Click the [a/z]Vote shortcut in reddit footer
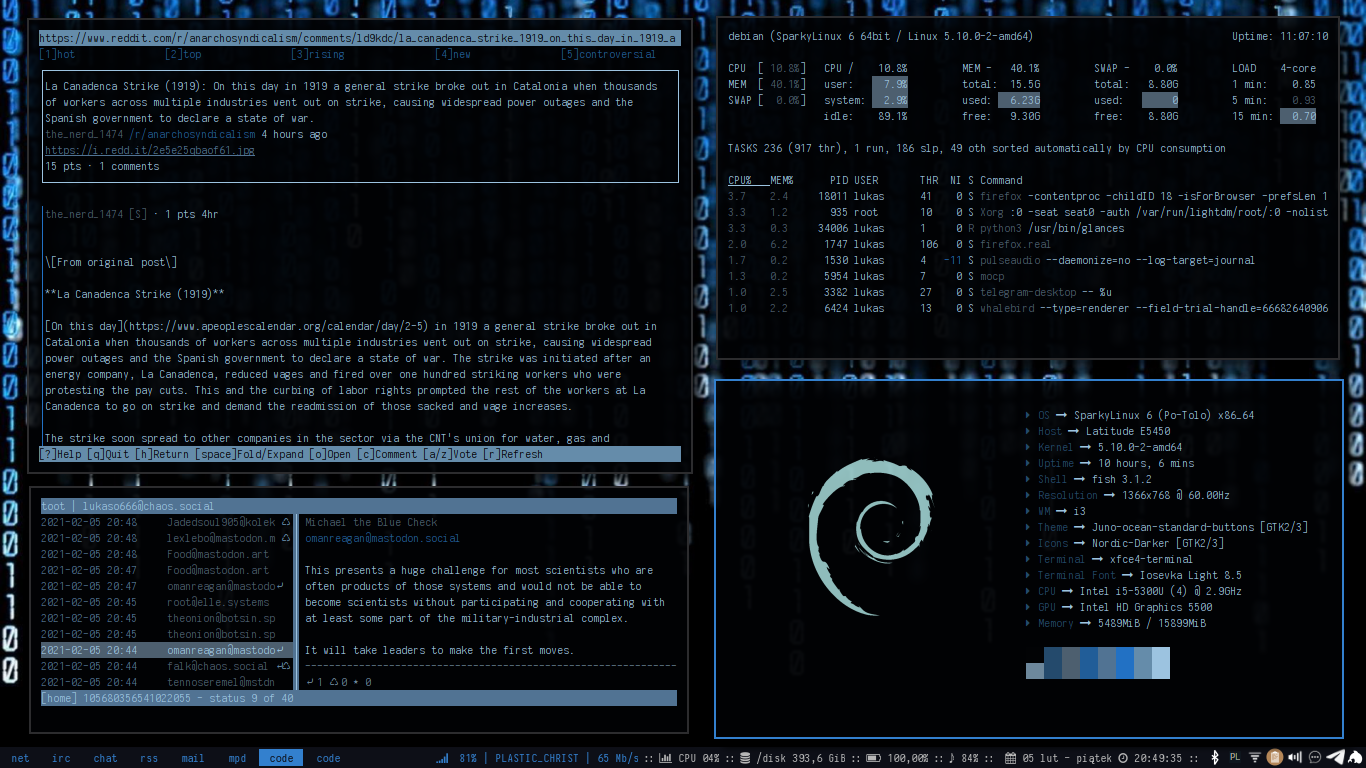Image resolution: width=1366 pixels, height=768 pixels. [450, 454]
